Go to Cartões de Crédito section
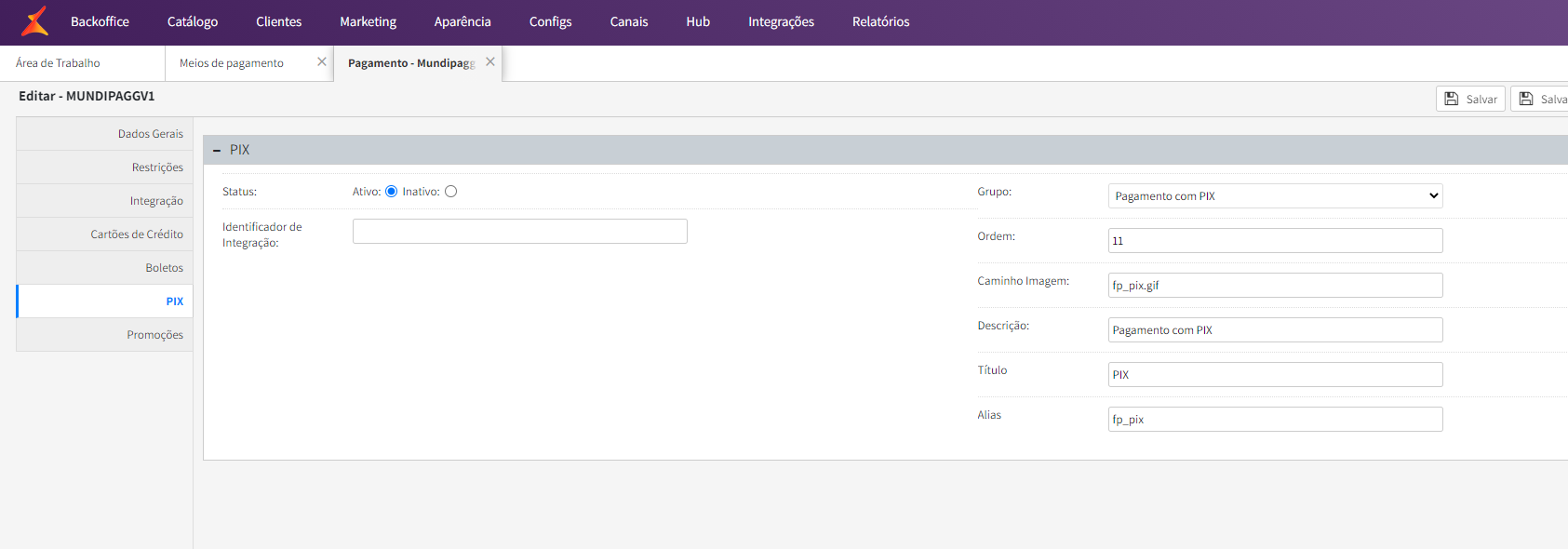 104,234
